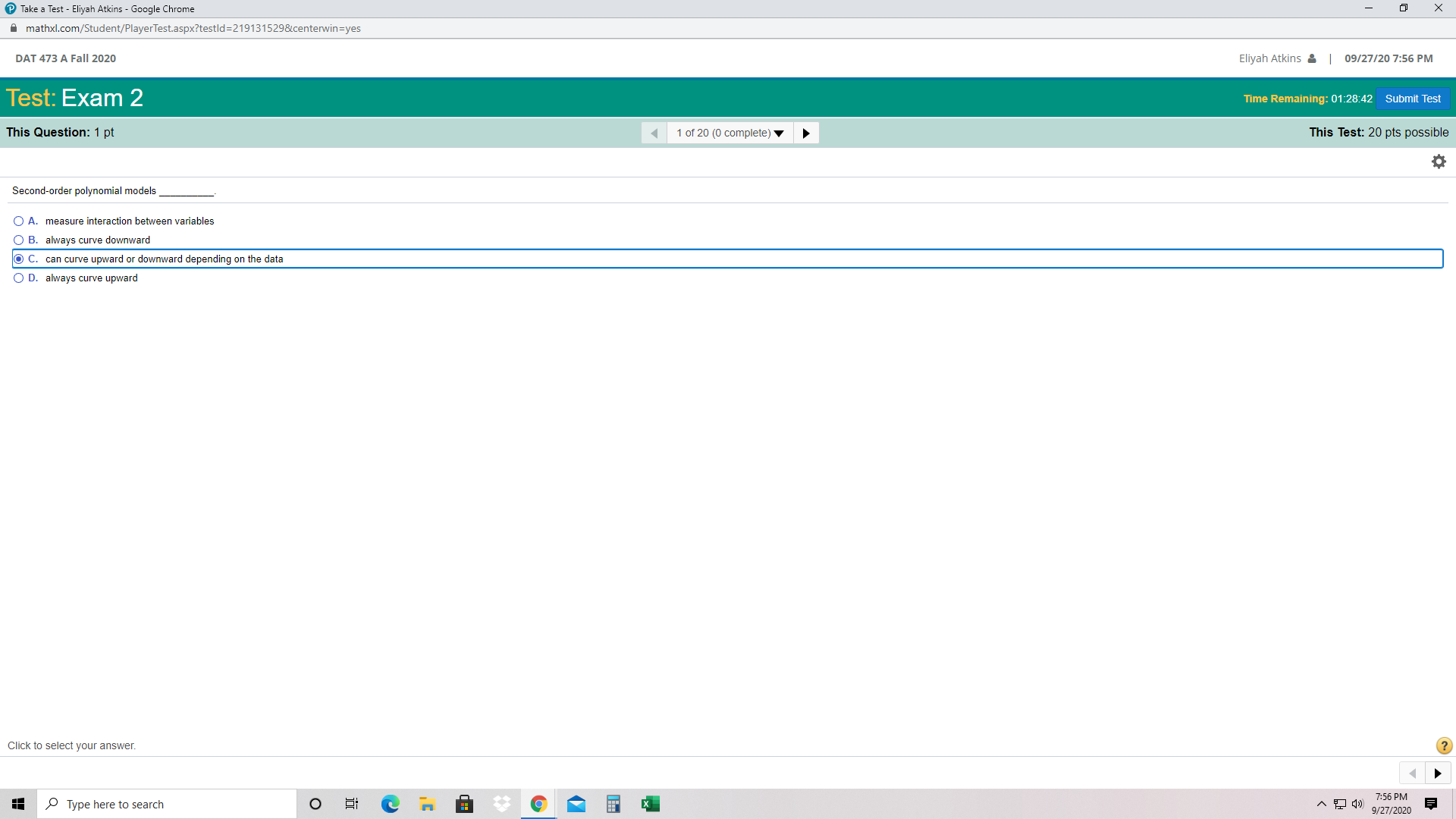Open Excel from the taskbar
Image resolution: width=1456 pixels, height=819 pixels.
pos(650,804)
